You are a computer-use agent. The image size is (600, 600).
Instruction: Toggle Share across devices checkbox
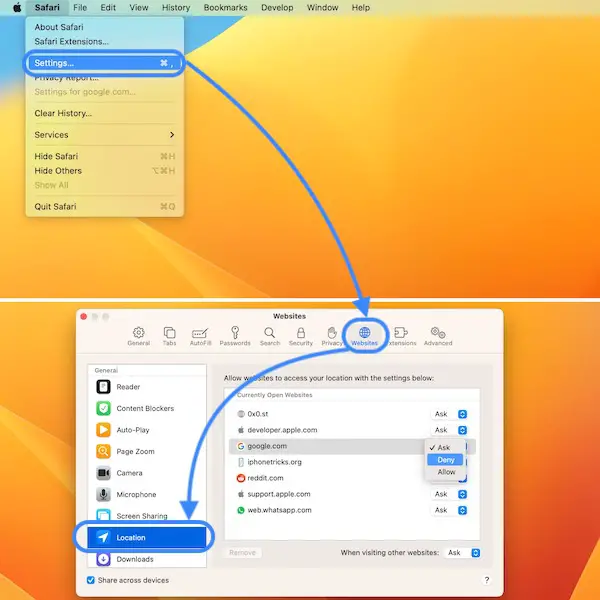(x=93, y=580)
